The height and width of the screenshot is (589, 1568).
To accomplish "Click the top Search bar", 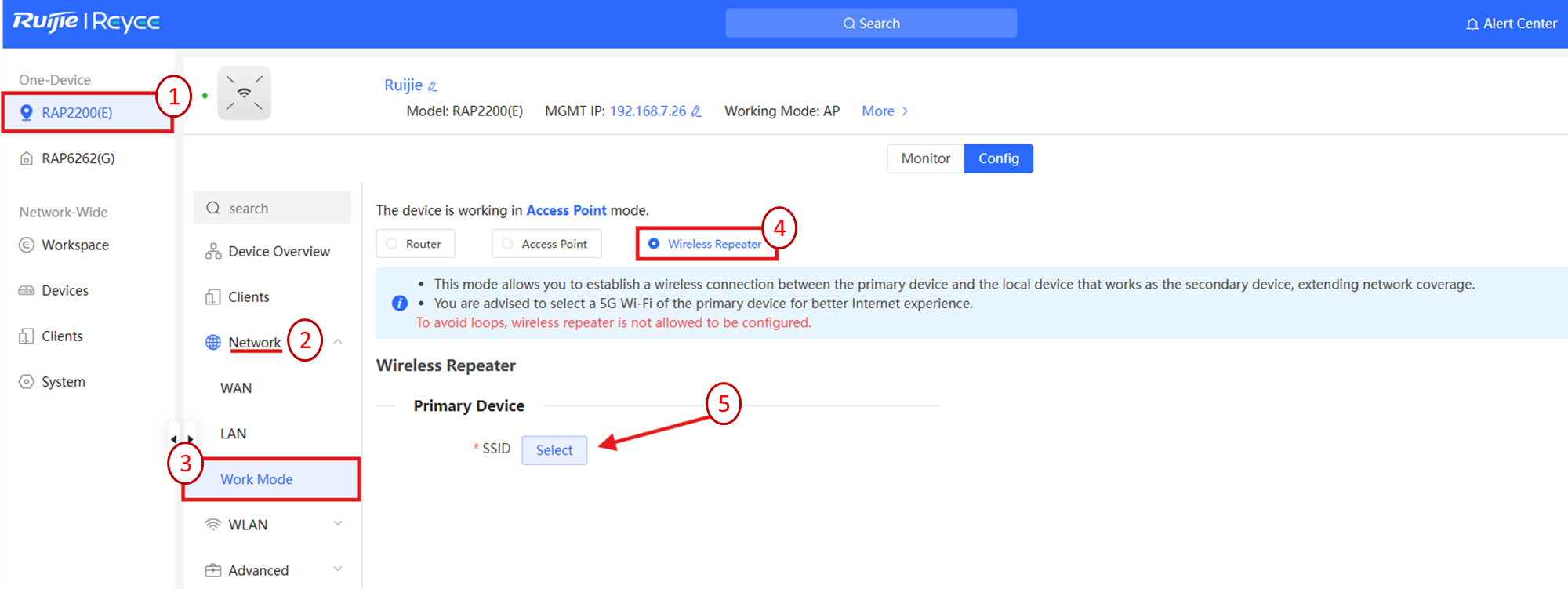I will (870, 24).
